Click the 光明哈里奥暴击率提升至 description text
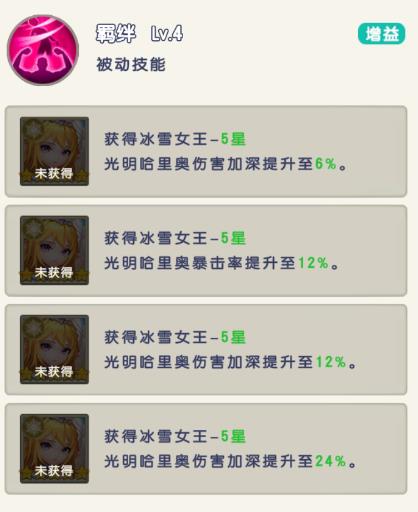 (x=200, y=263)
